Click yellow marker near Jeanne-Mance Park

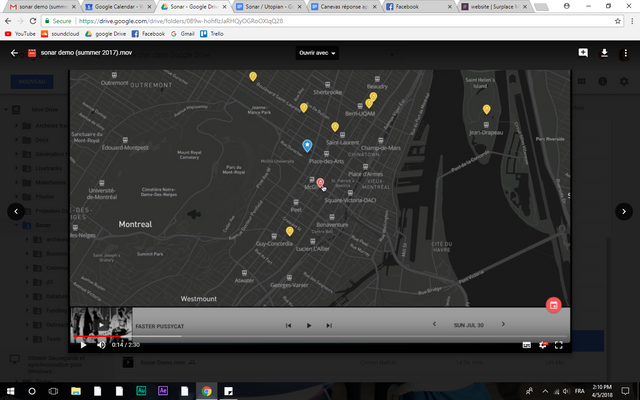(303, 108)
